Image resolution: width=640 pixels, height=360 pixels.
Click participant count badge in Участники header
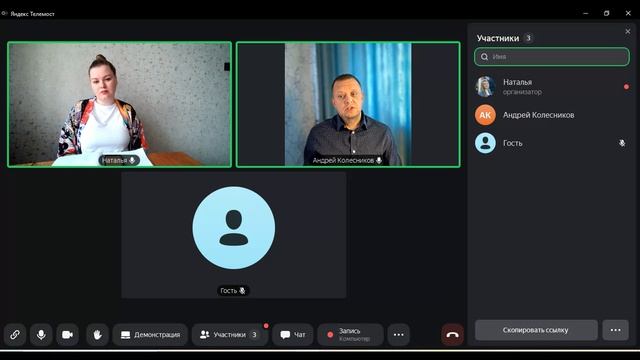[528, 38]
